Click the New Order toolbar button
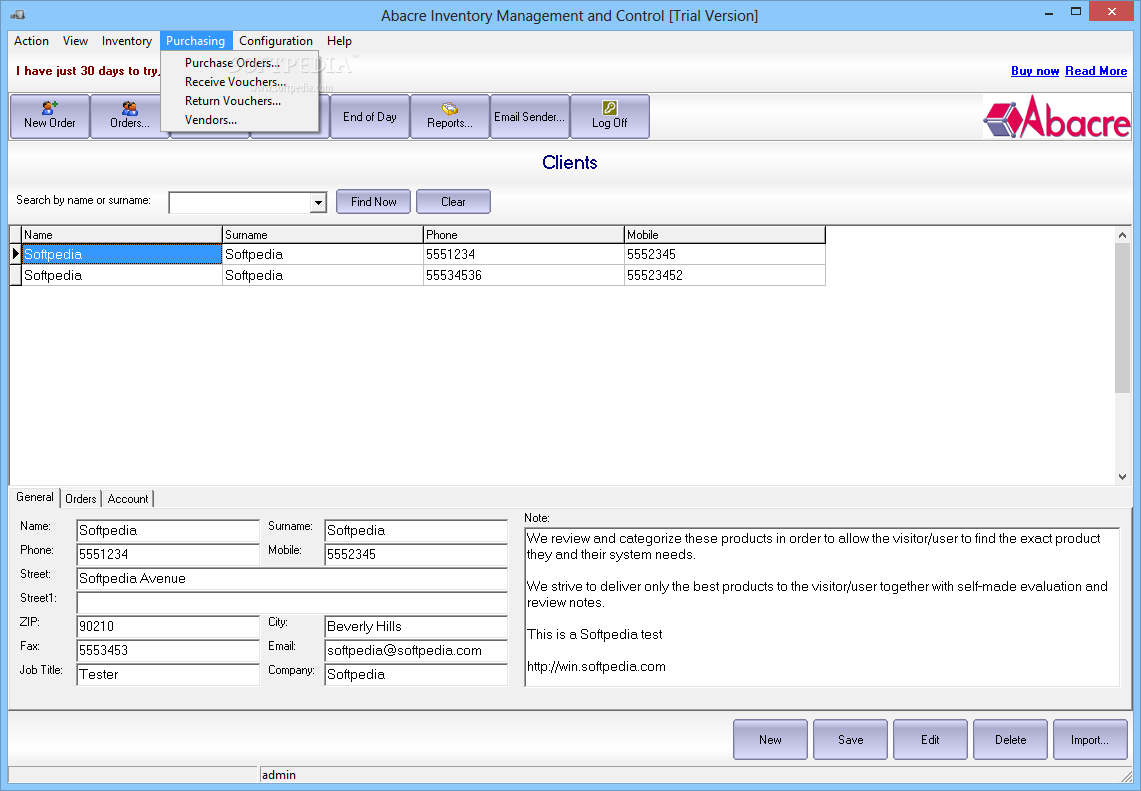1141x791 pixels. pos(49,116)
